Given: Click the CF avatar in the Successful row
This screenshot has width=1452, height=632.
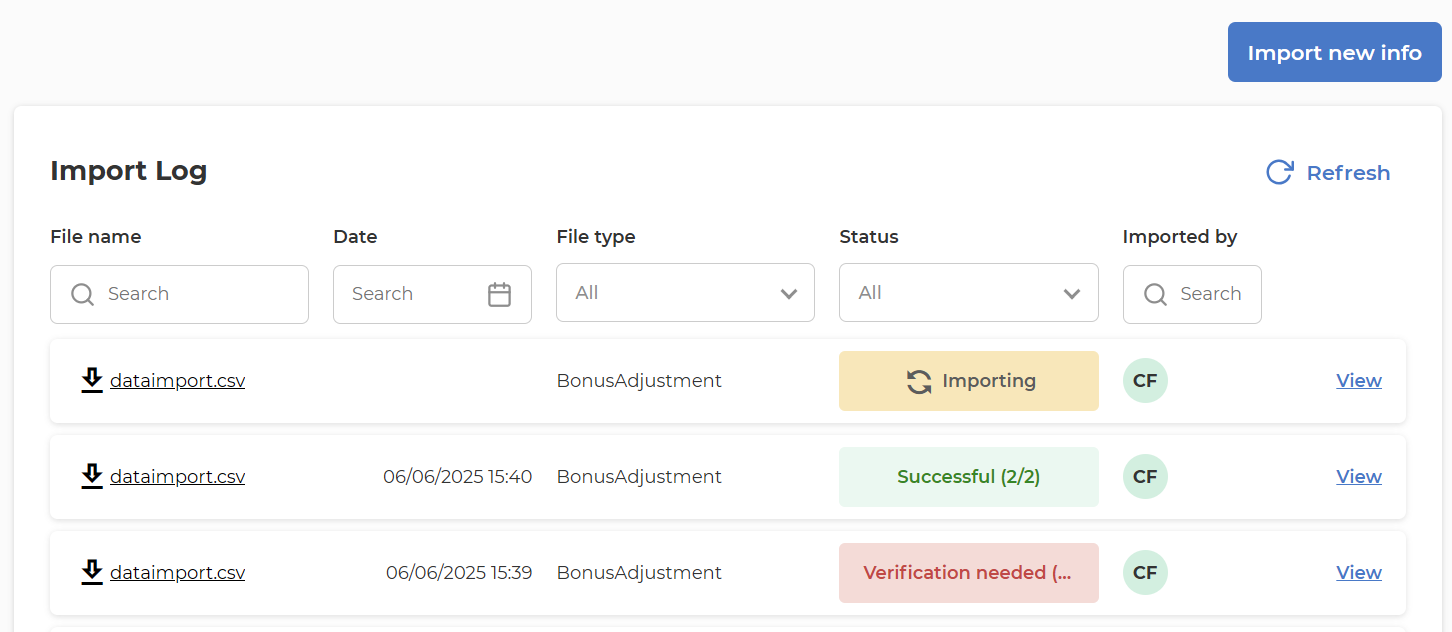Looking at the screenshot, I should coord(1145,477).
